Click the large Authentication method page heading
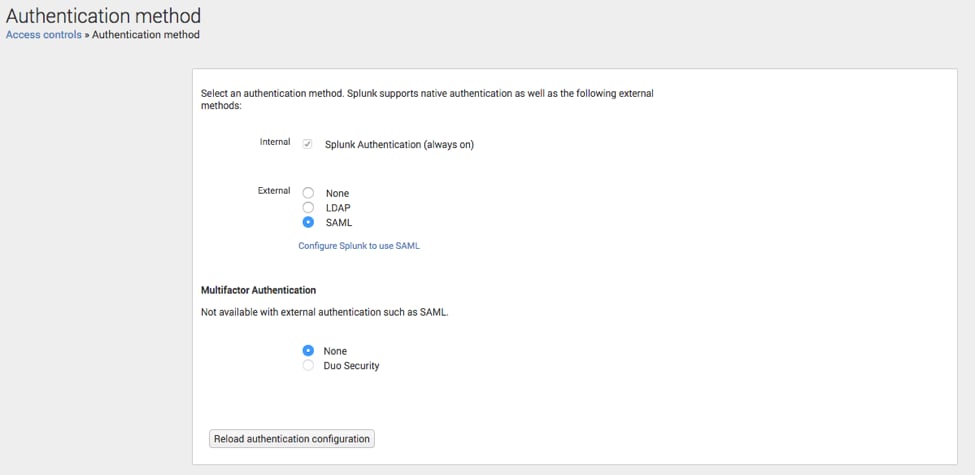Image resolution: width=975 pixels, height=475 pixels. click(x=103, y=15)
